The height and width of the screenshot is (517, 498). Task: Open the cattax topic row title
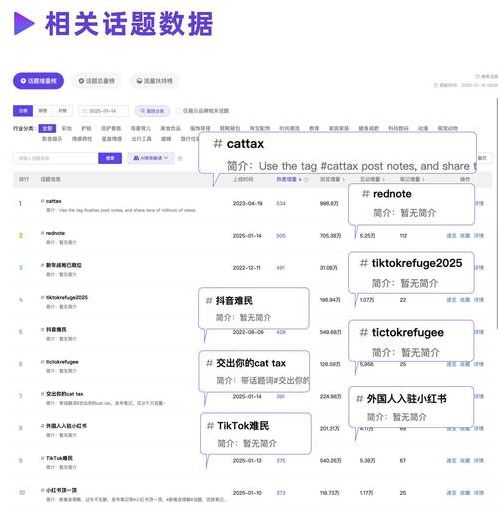tap(53, 201)
